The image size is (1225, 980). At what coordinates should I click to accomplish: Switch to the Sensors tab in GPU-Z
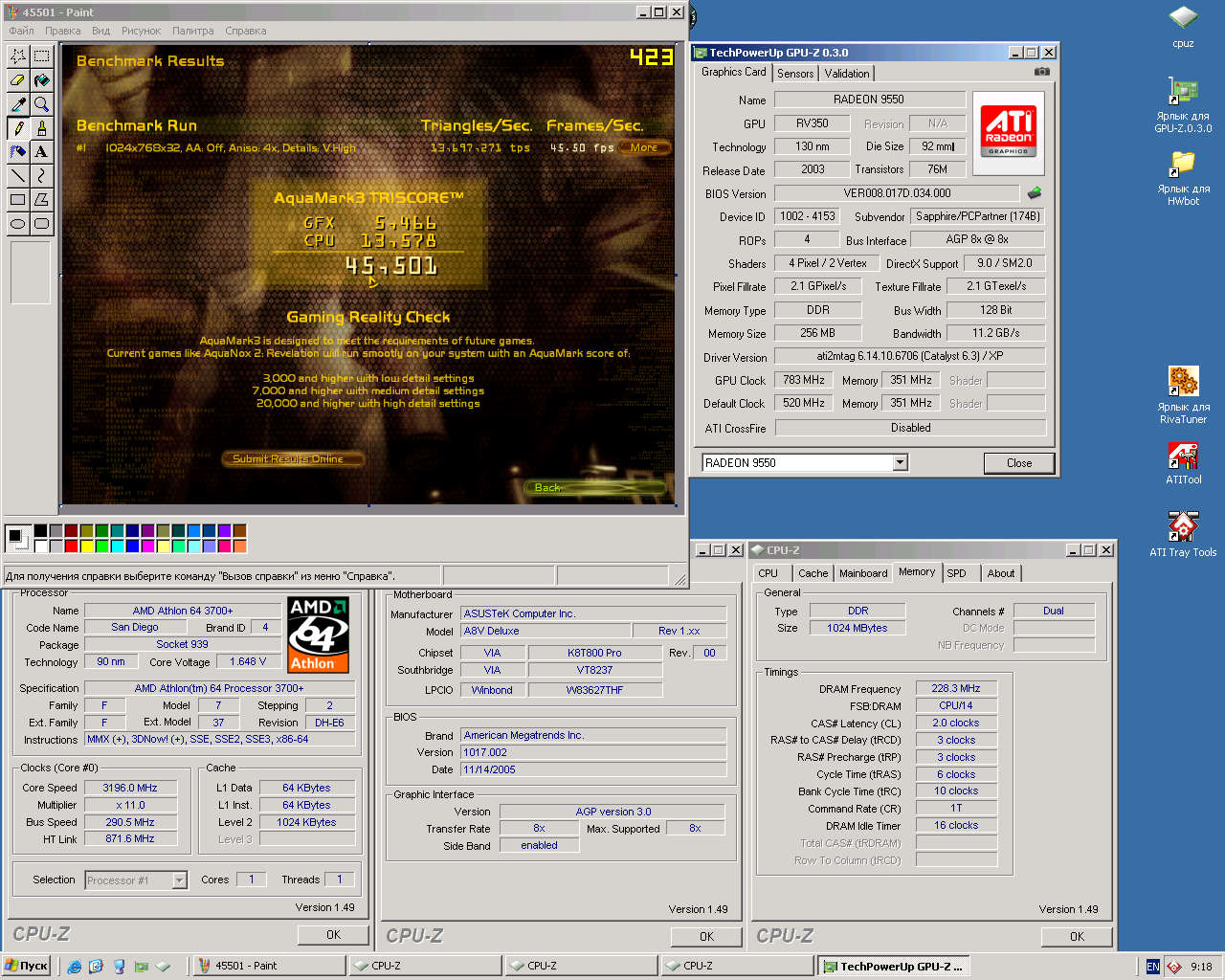pyautogui.click(x=795, y=74)
